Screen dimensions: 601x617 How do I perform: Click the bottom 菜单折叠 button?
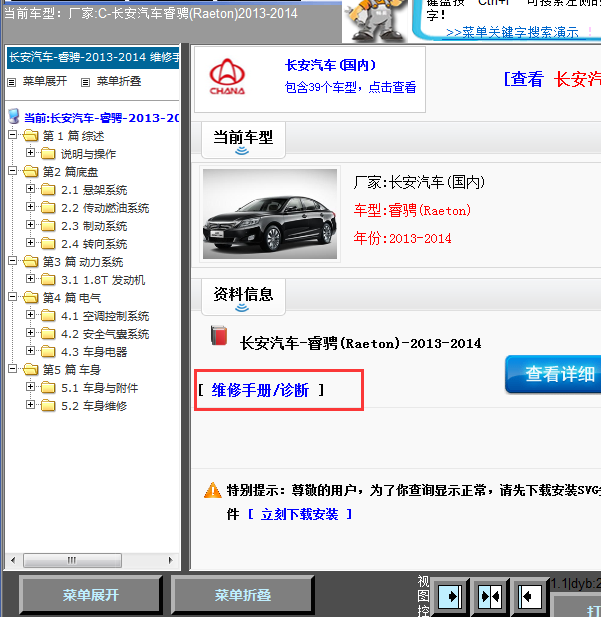(242, 595)
